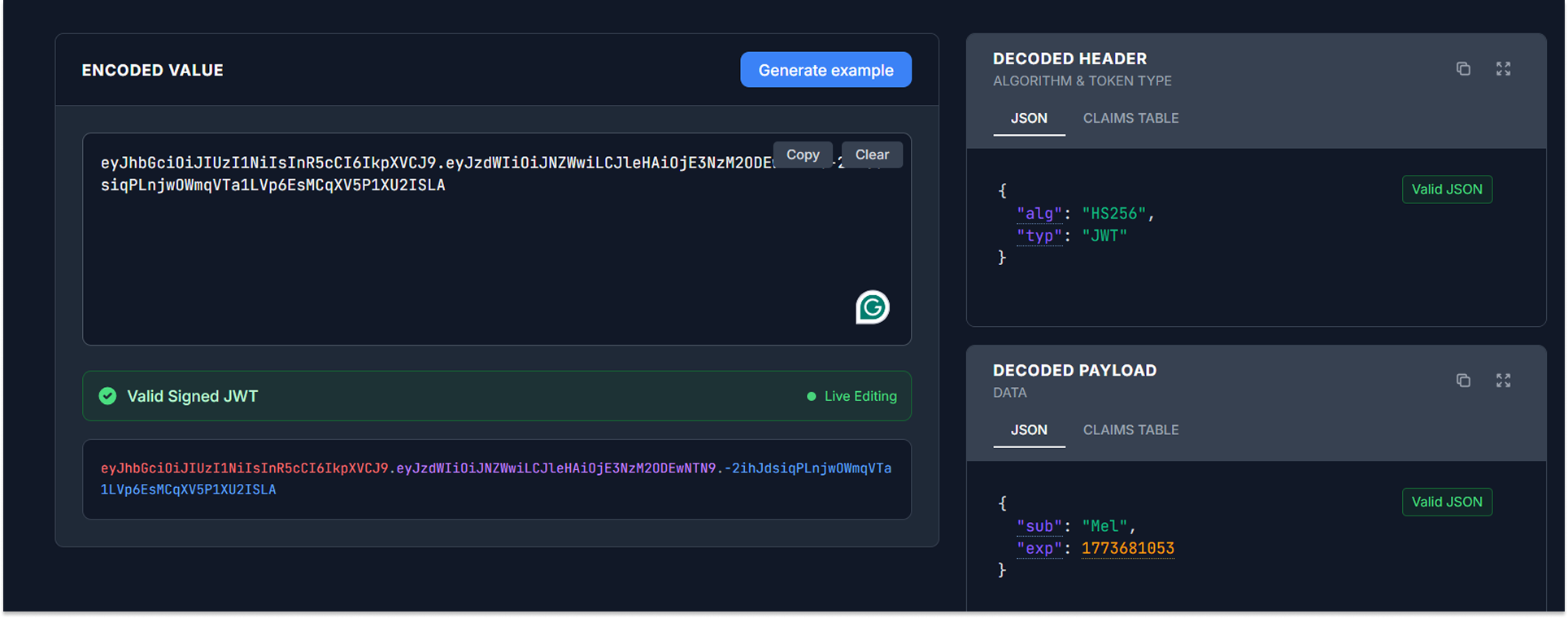Viewport: 1568px width, 618px height.
Task: Clear the encoded JWT value
Action: coord(872,154)
